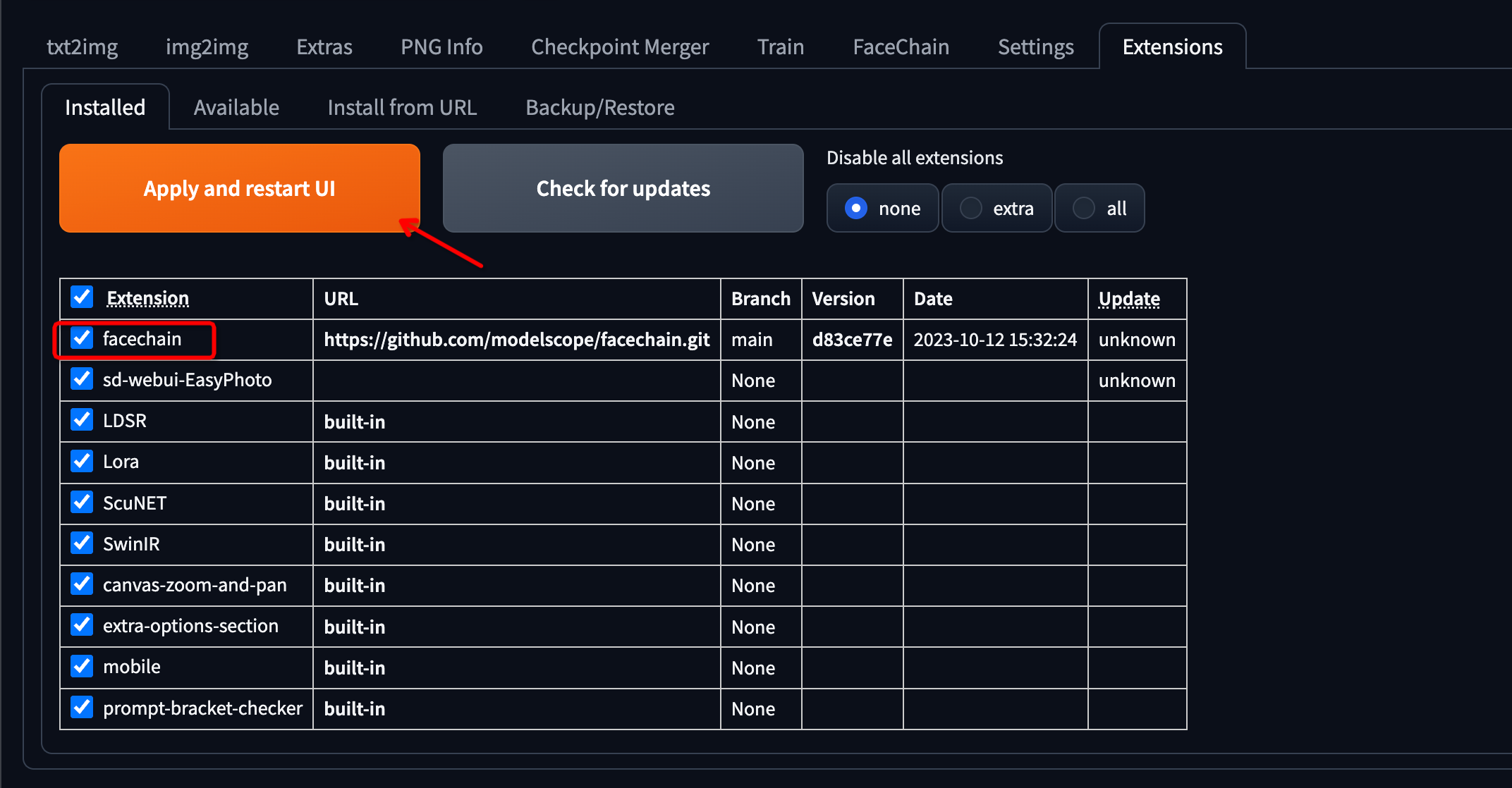Click the facechain extension checkbox
Viewport: 1512px width, 788px height.
pyautogui.click(x=82, y=339)
